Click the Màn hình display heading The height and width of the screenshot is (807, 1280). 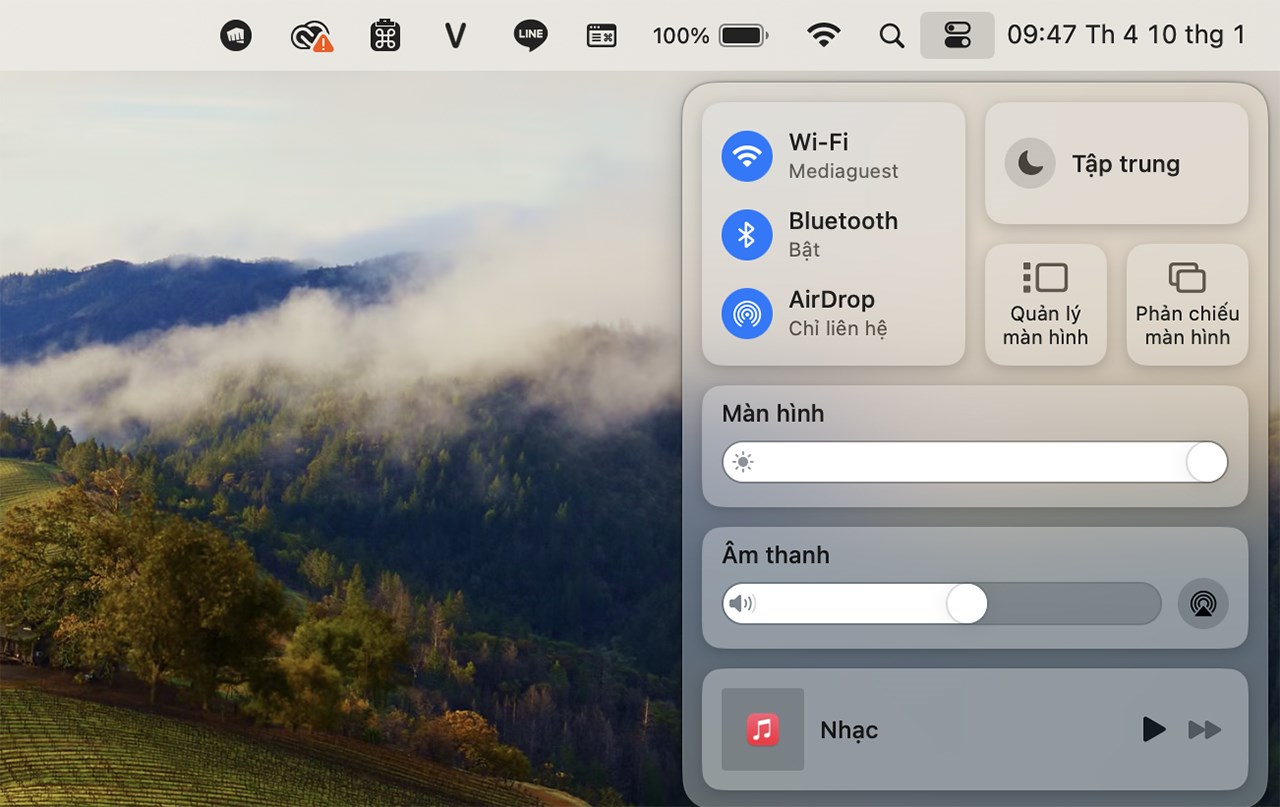773,413
